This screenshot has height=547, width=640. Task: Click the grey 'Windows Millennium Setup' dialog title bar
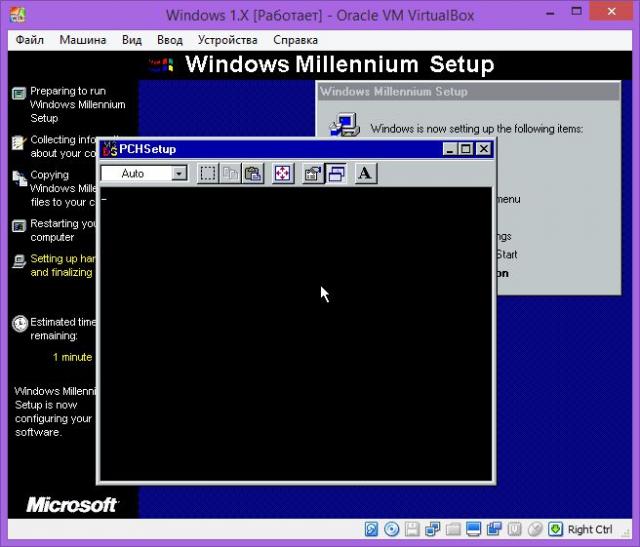click(x=469, y=91)
